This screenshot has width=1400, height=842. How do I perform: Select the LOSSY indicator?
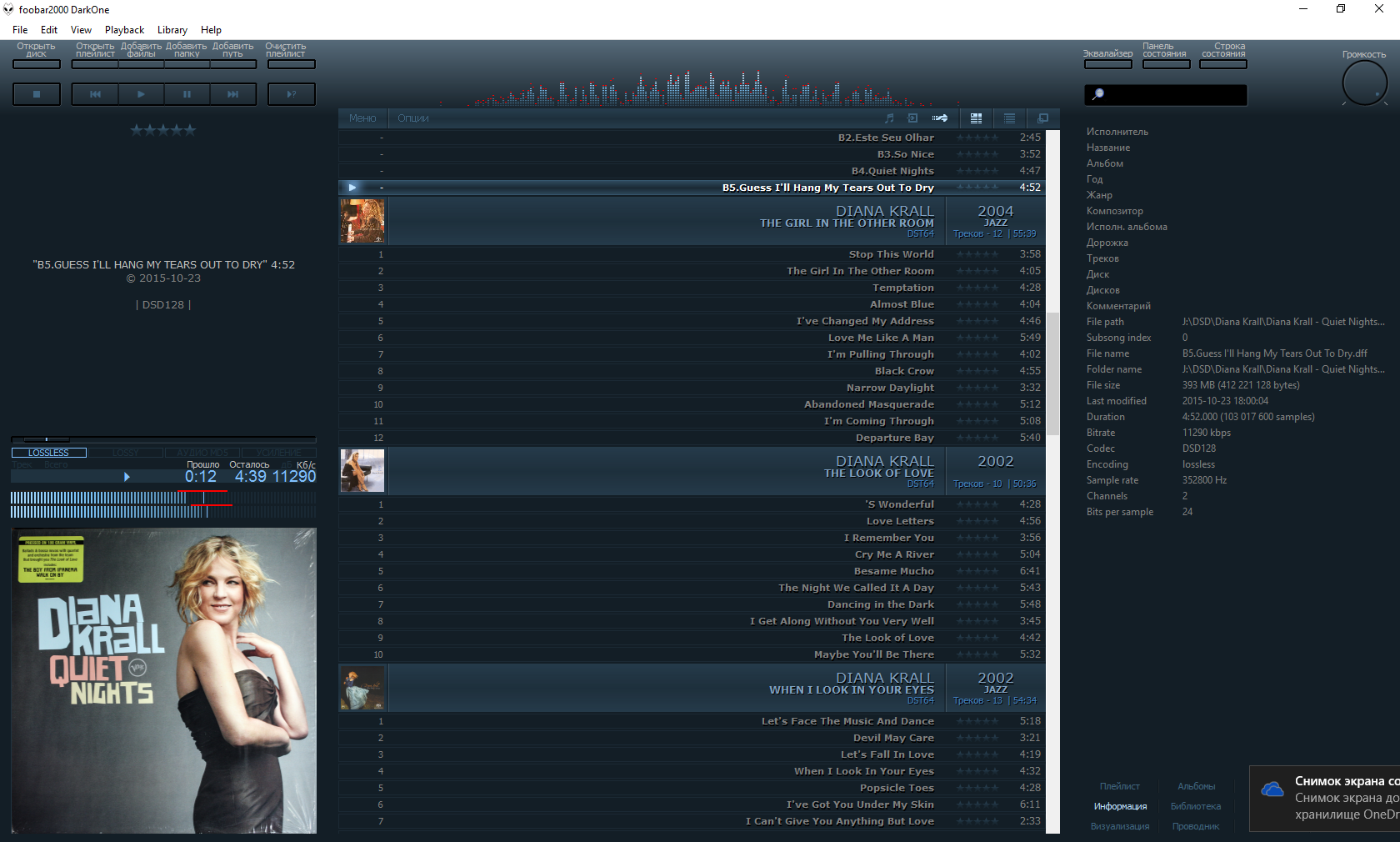[125, 453]
